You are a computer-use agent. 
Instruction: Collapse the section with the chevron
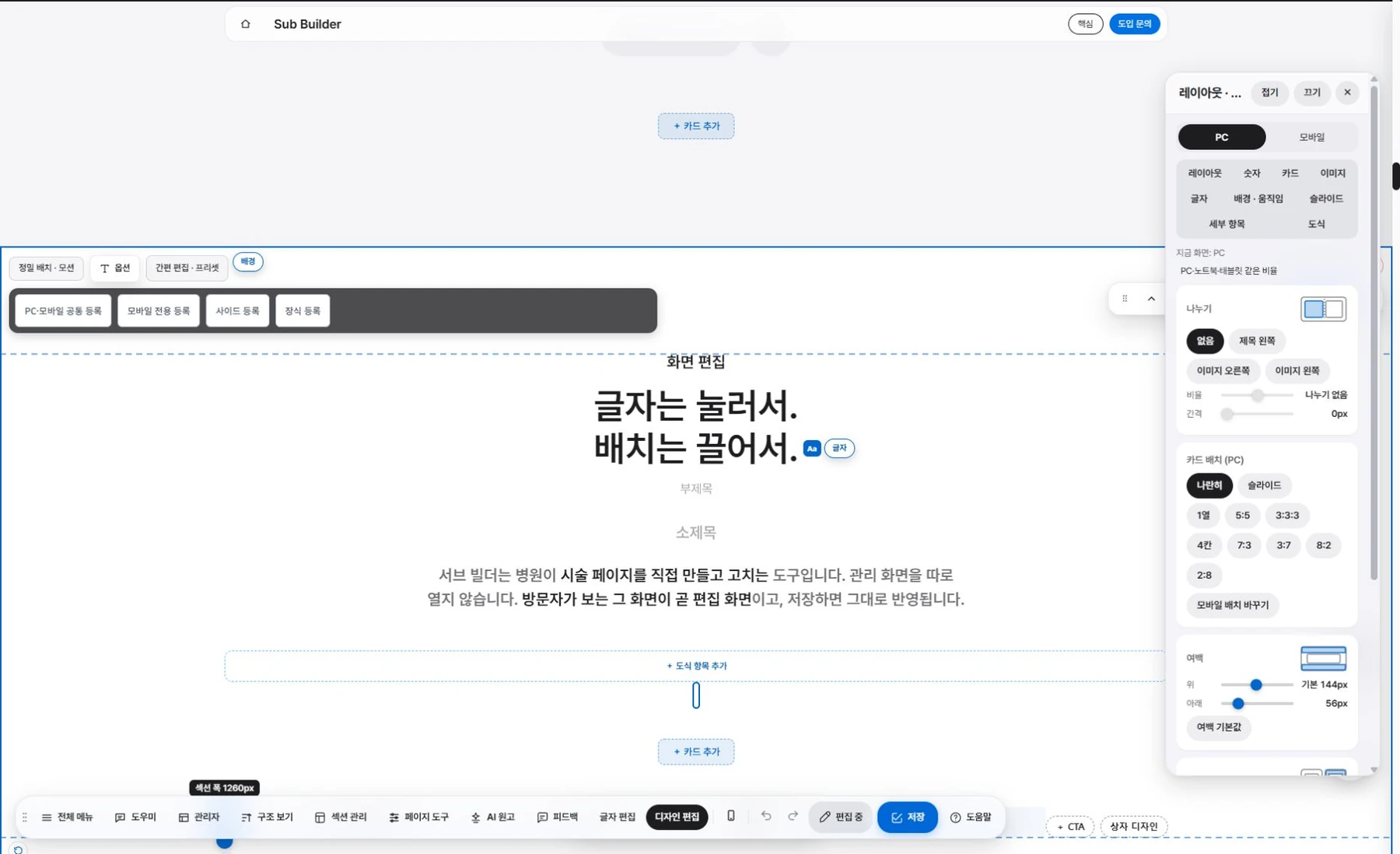coord(1151,299)
